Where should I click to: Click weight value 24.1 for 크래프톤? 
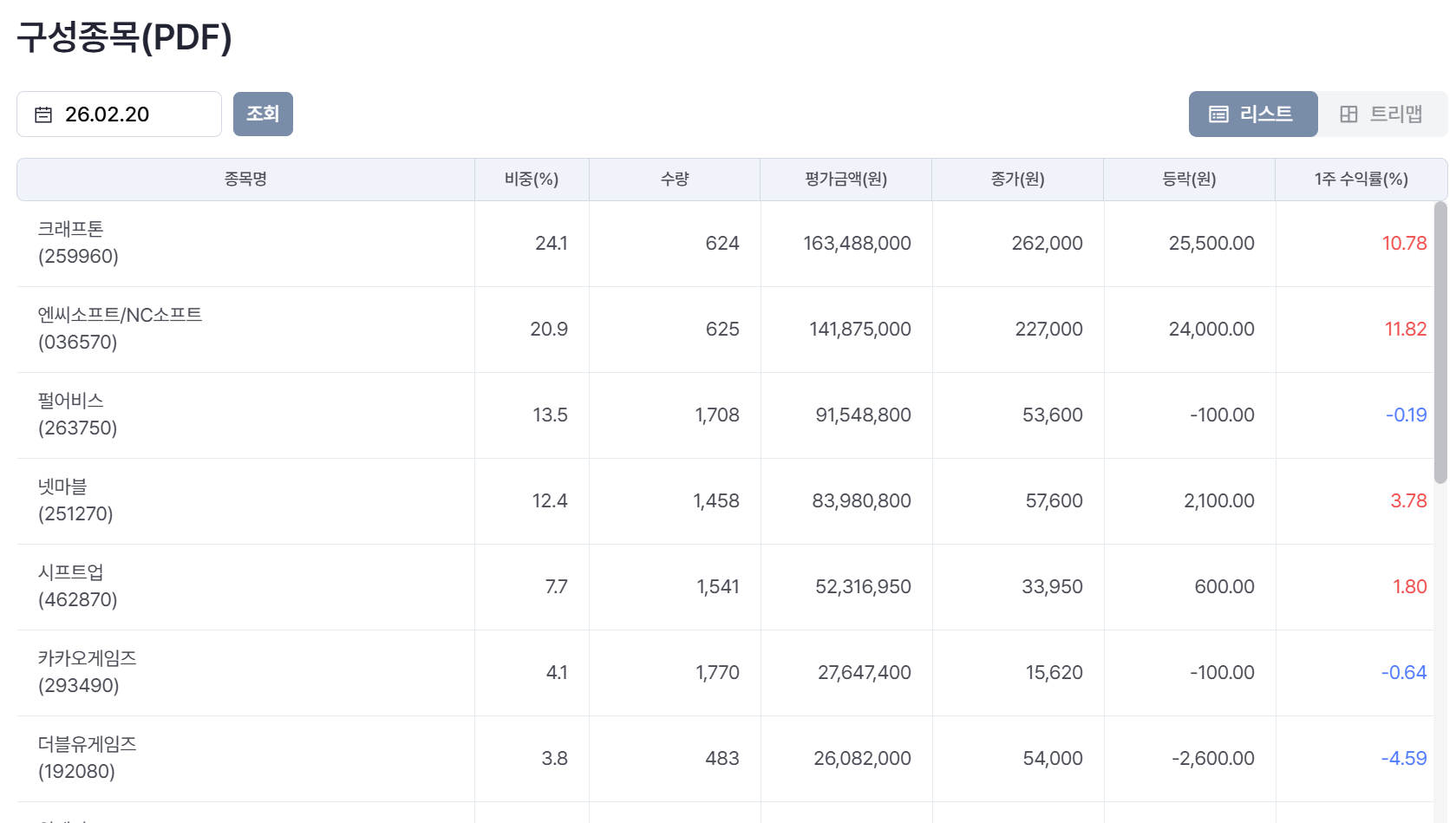point(552,243)
